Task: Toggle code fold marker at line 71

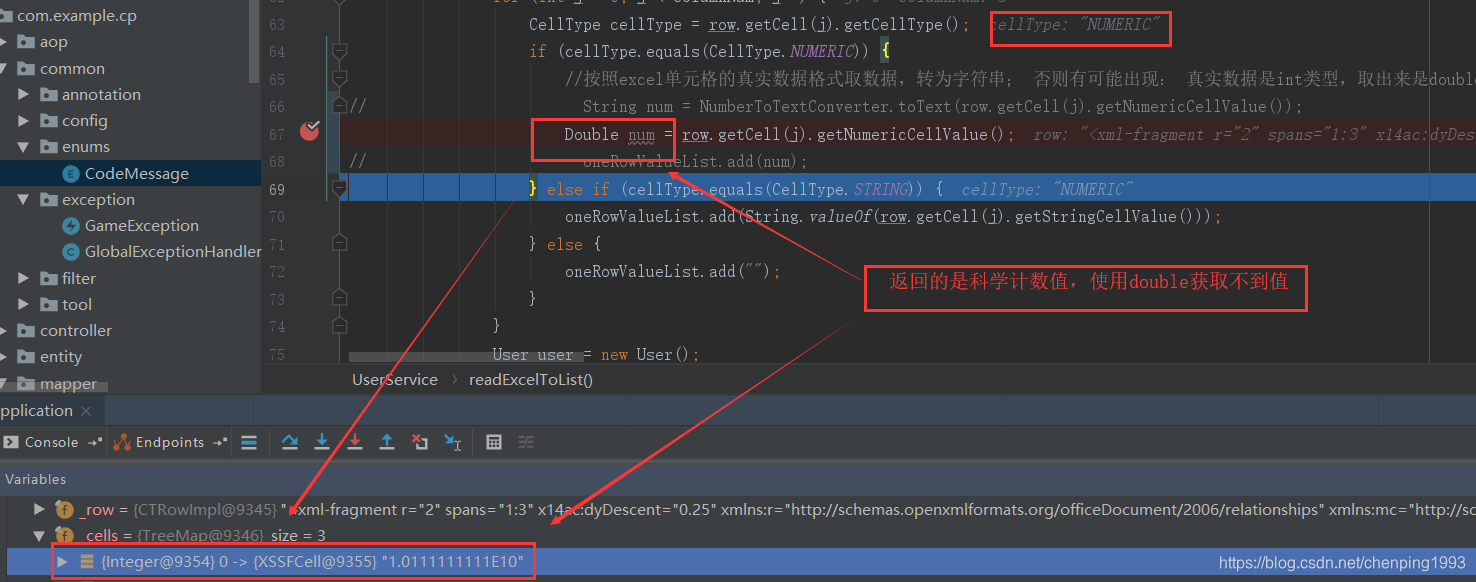Action: (339, 241)
